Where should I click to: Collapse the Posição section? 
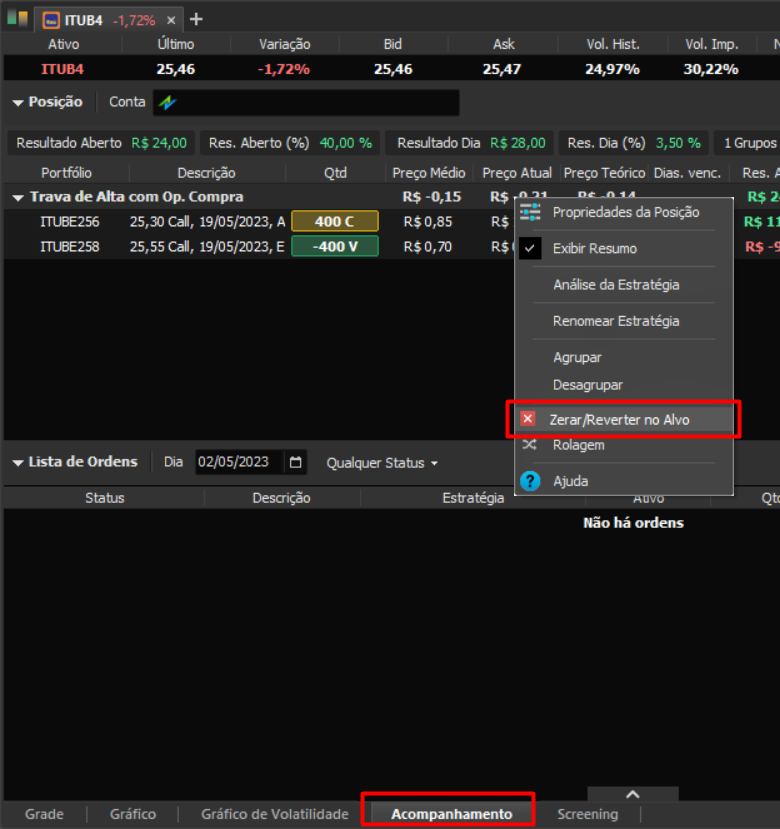pos(18,103)
